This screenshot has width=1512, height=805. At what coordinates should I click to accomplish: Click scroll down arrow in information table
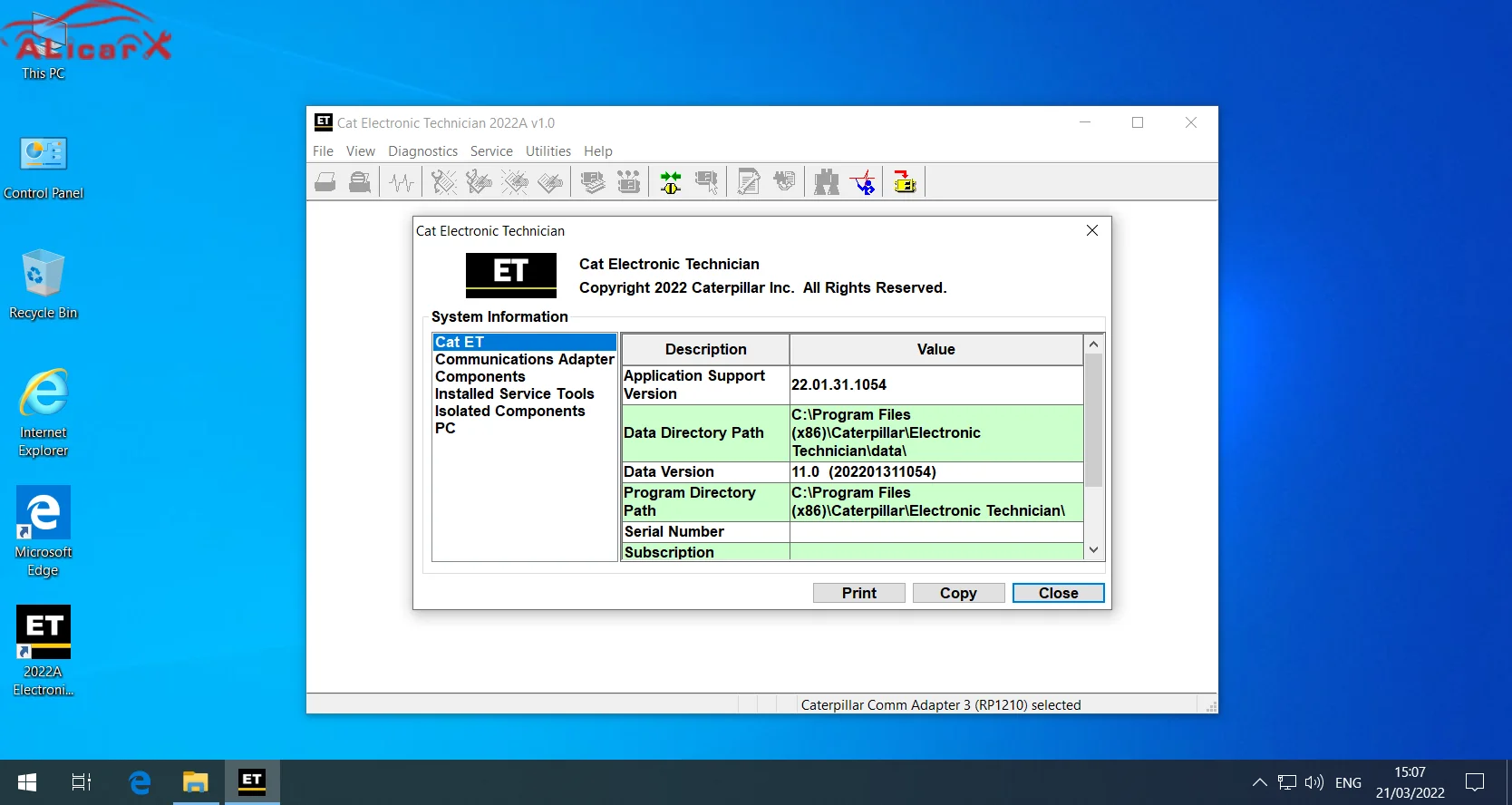tap(1093, 550)
